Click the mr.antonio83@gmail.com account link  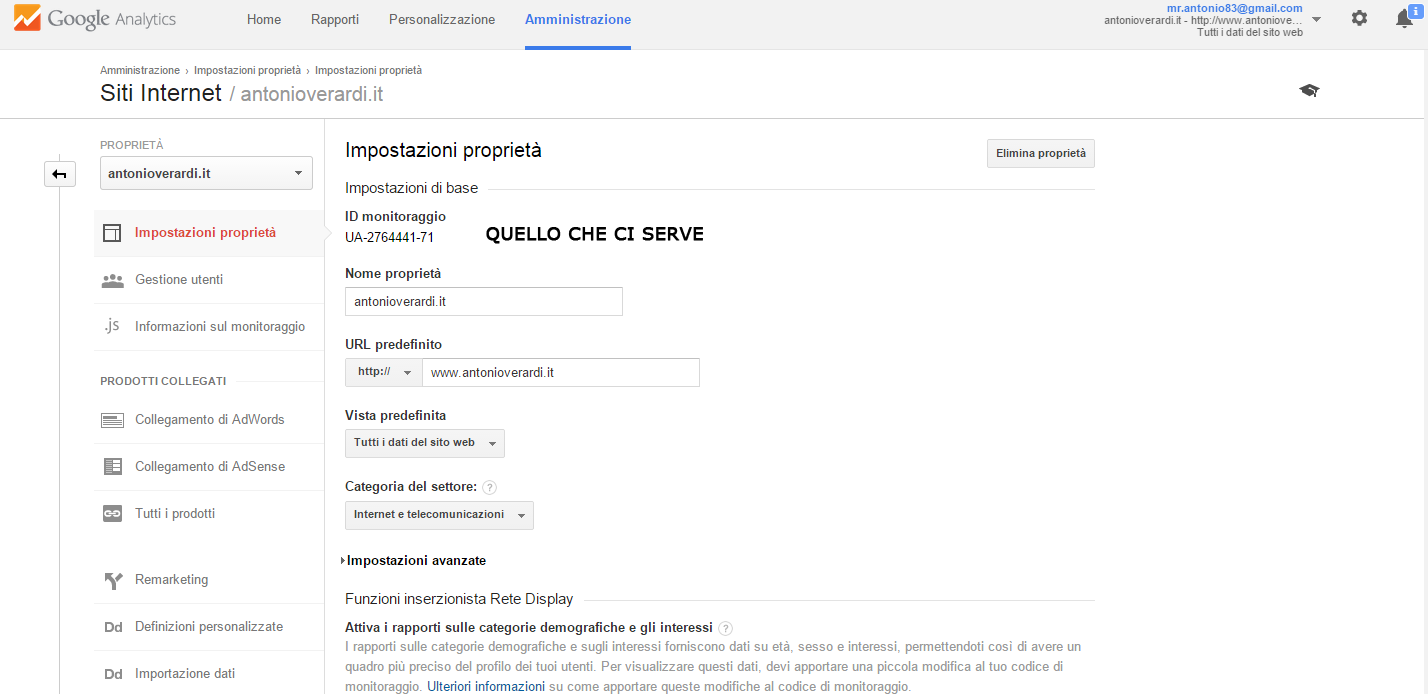pos(1234,8)
